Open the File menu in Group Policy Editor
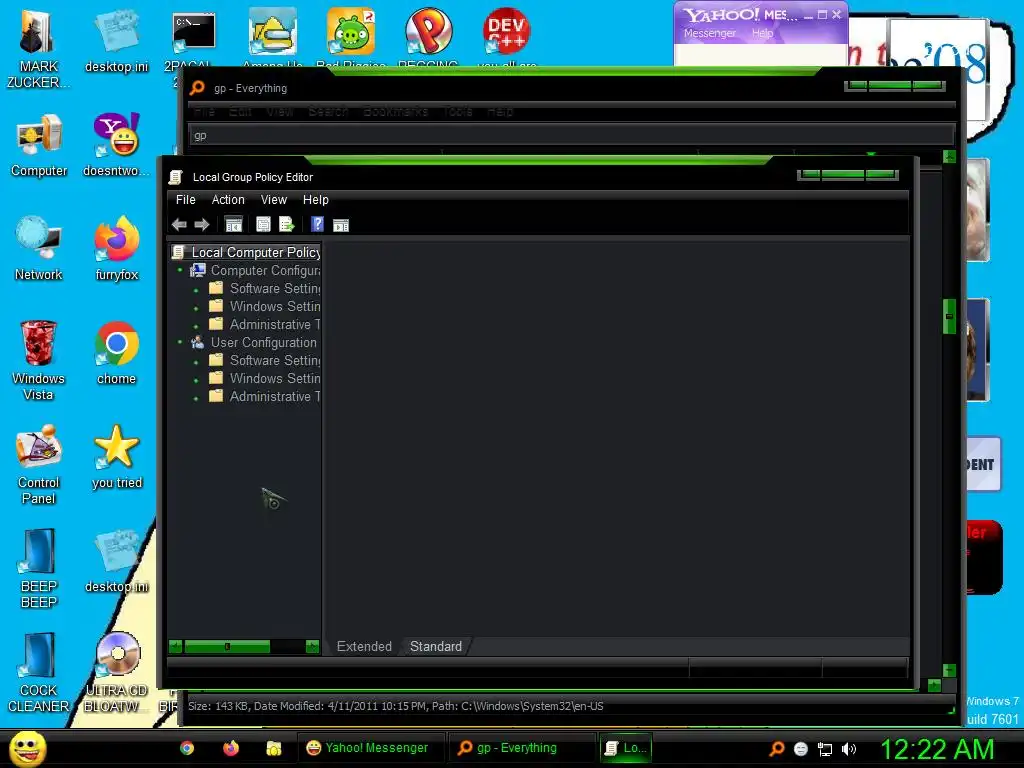Image resolution: width=1024 pixels, height=768 pixels. pyautogui.click(x=185, y=200)
